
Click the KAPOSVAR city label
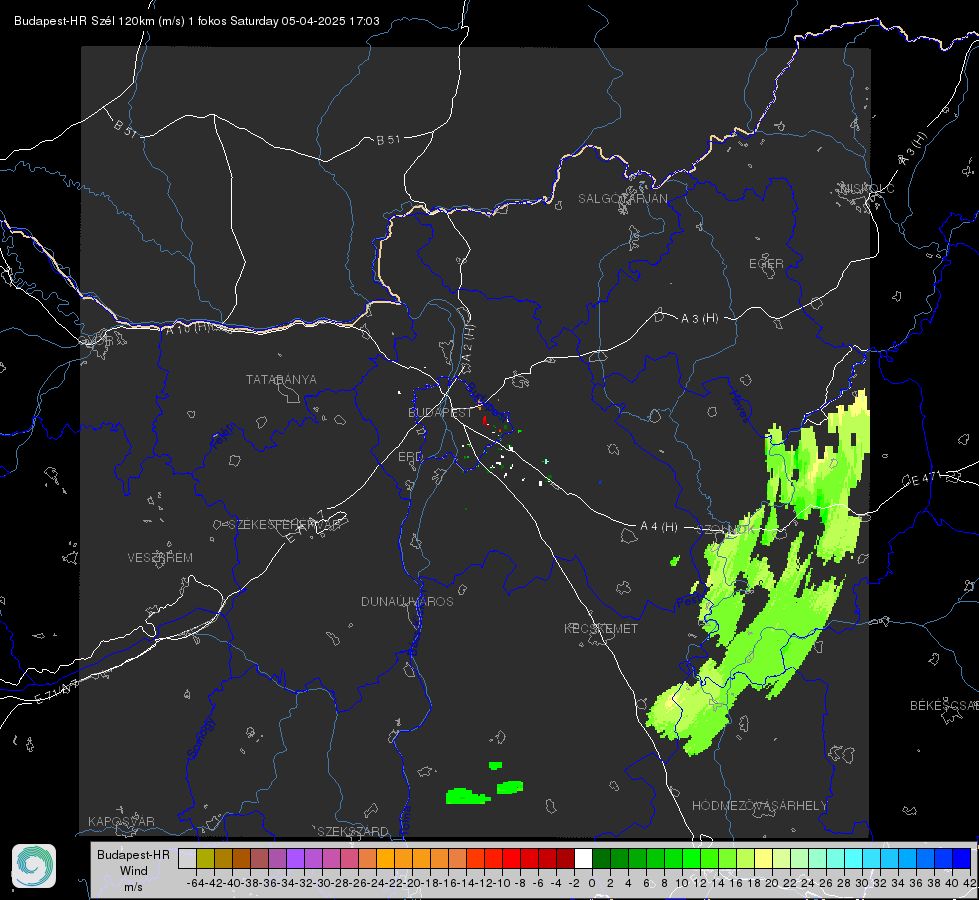tap(121, 821)
